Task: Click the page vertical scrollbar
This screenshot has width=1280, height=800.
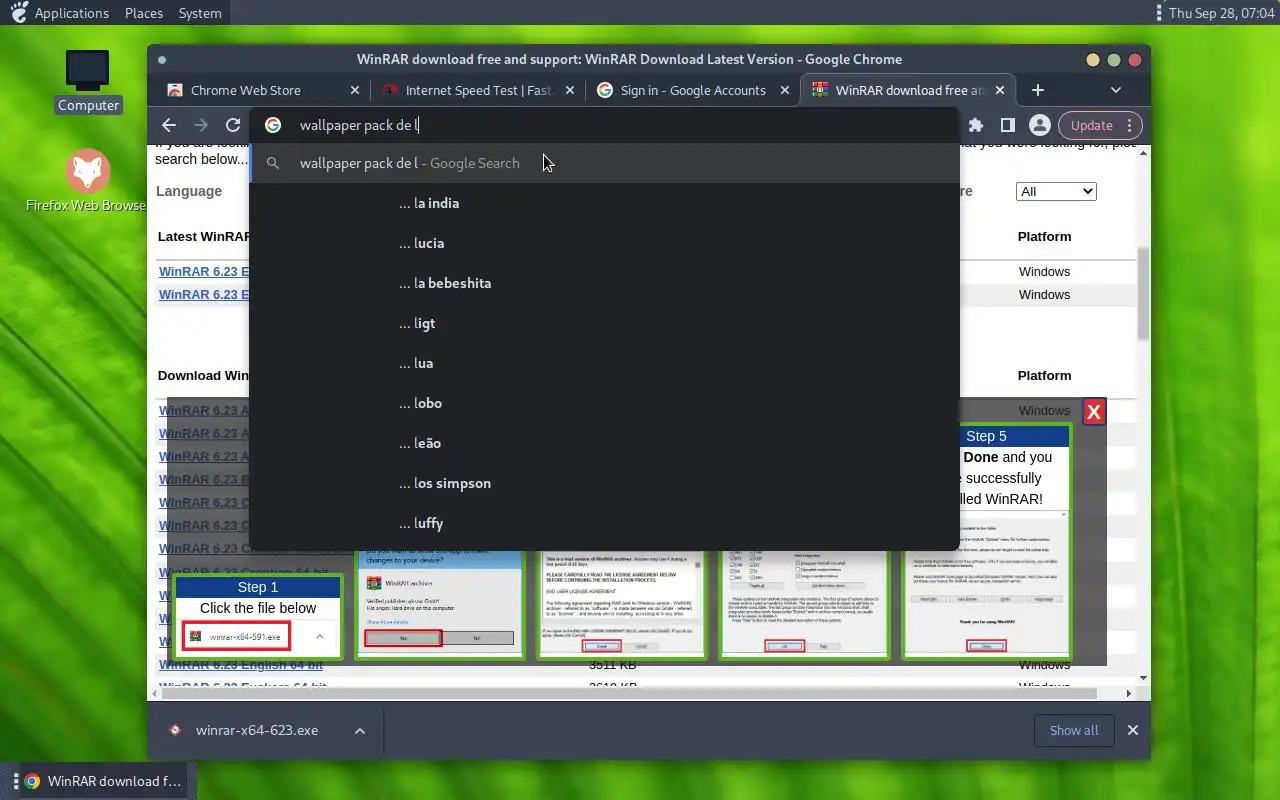Action: 1143,294
